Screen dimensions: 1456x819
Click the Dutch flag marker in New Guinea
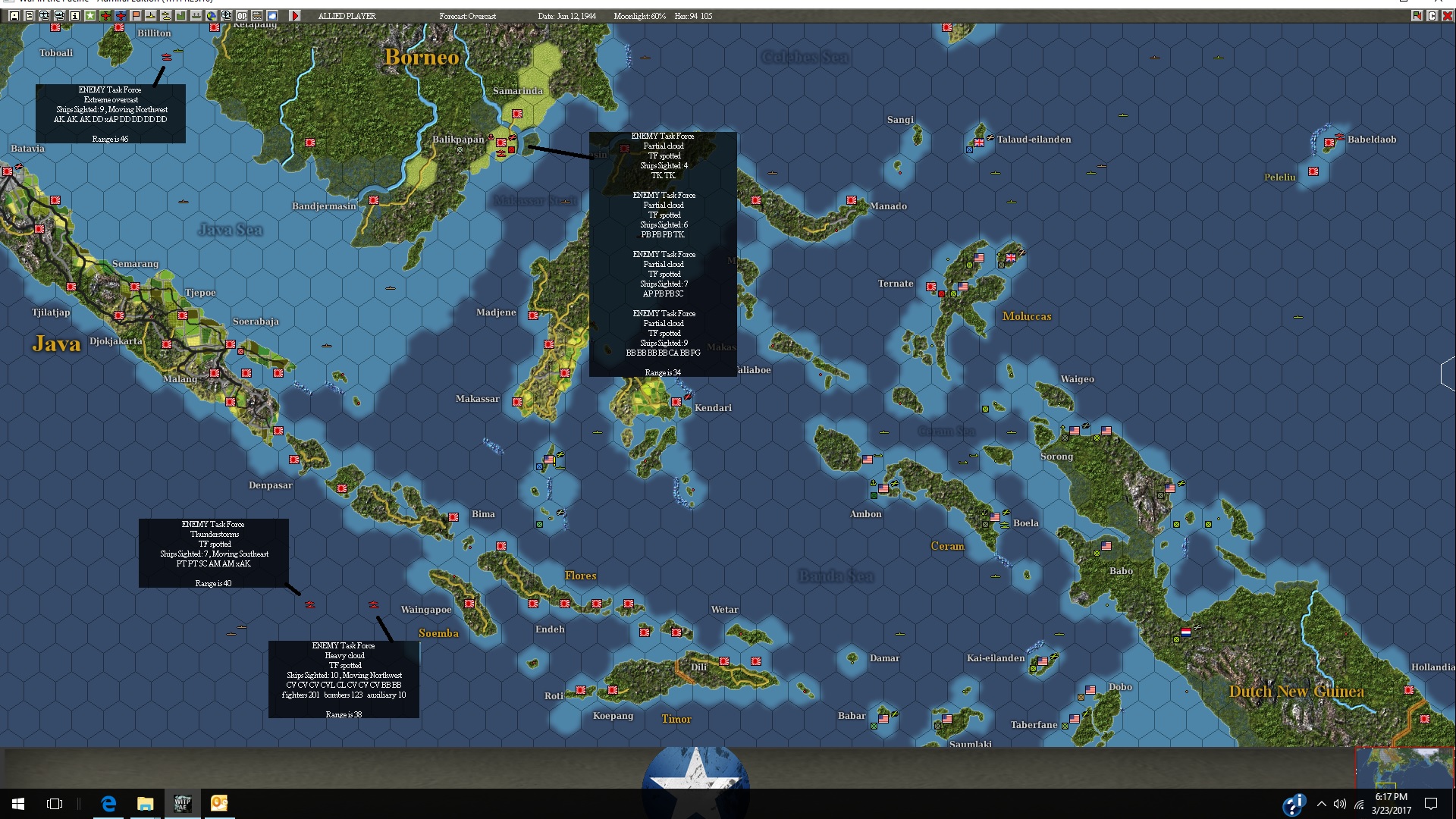click(1186, 632)
